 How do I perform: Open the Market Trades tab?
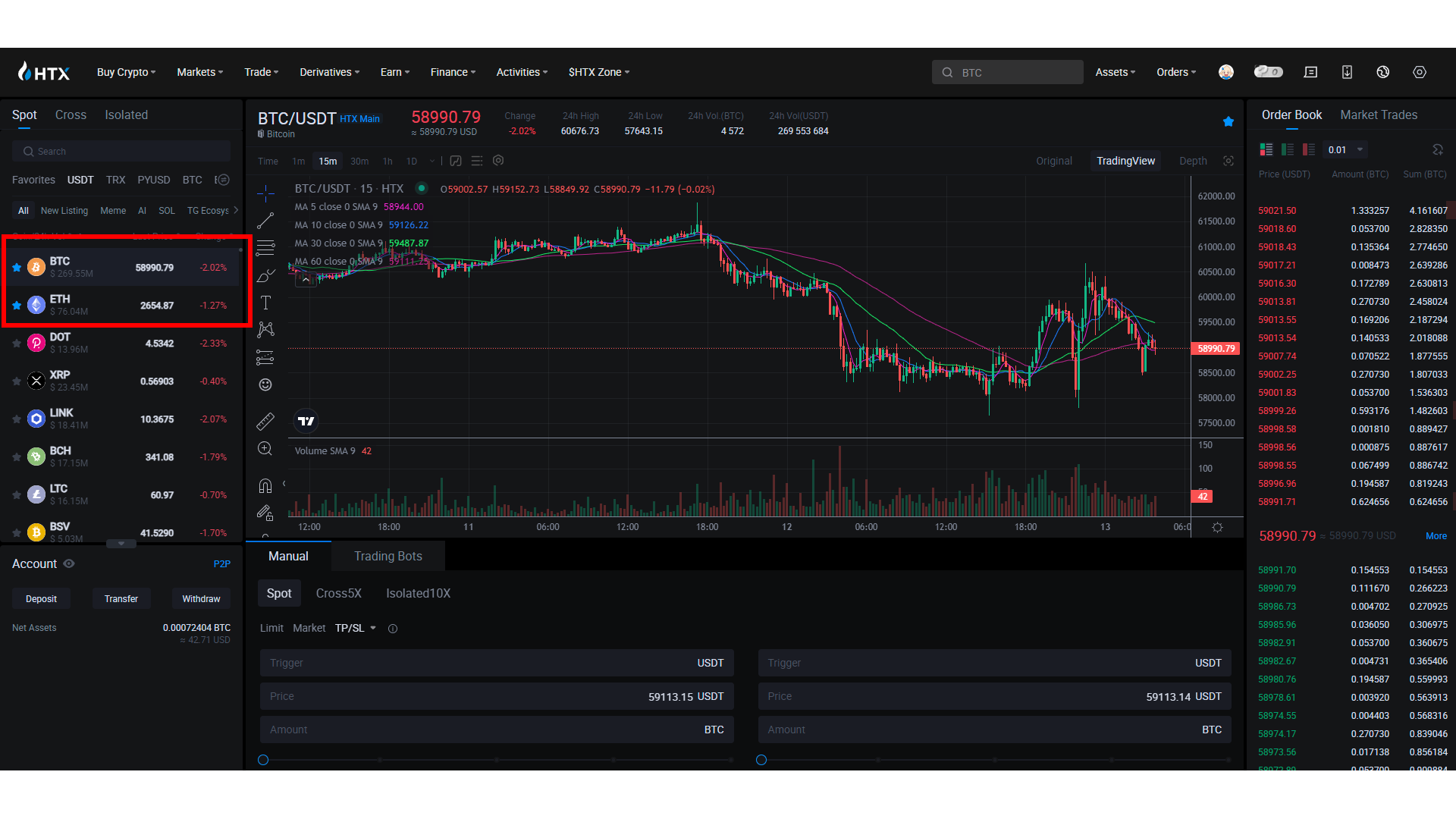pos(1379,115)
